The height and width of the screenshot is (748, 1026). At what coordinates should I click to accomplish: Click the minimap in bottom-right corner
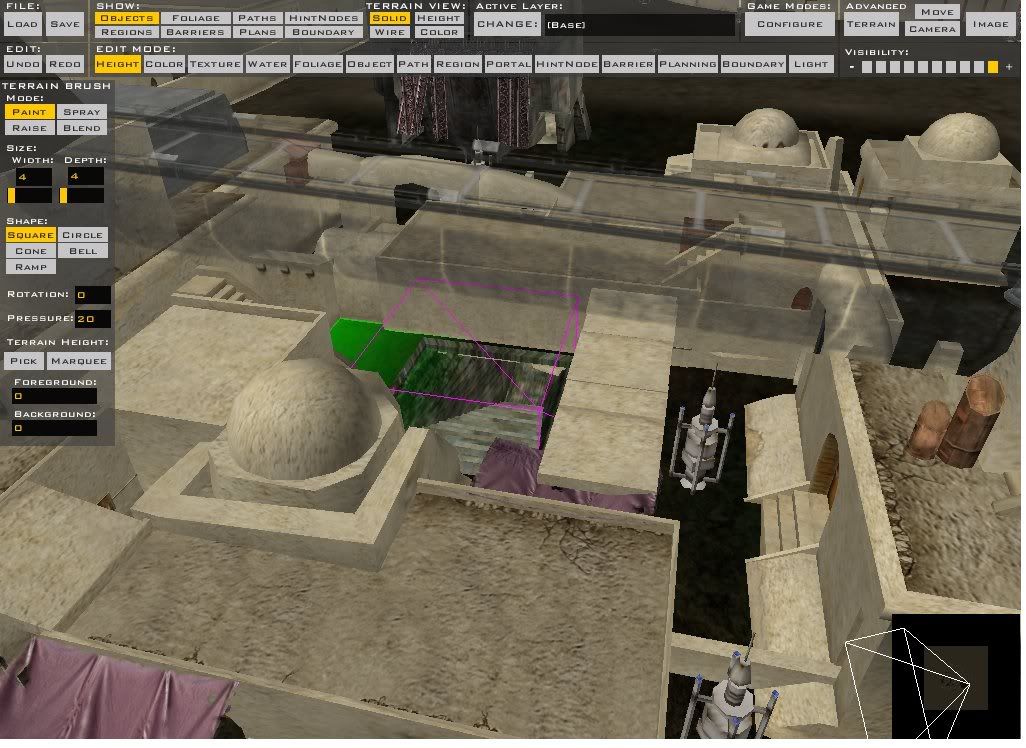955,676
